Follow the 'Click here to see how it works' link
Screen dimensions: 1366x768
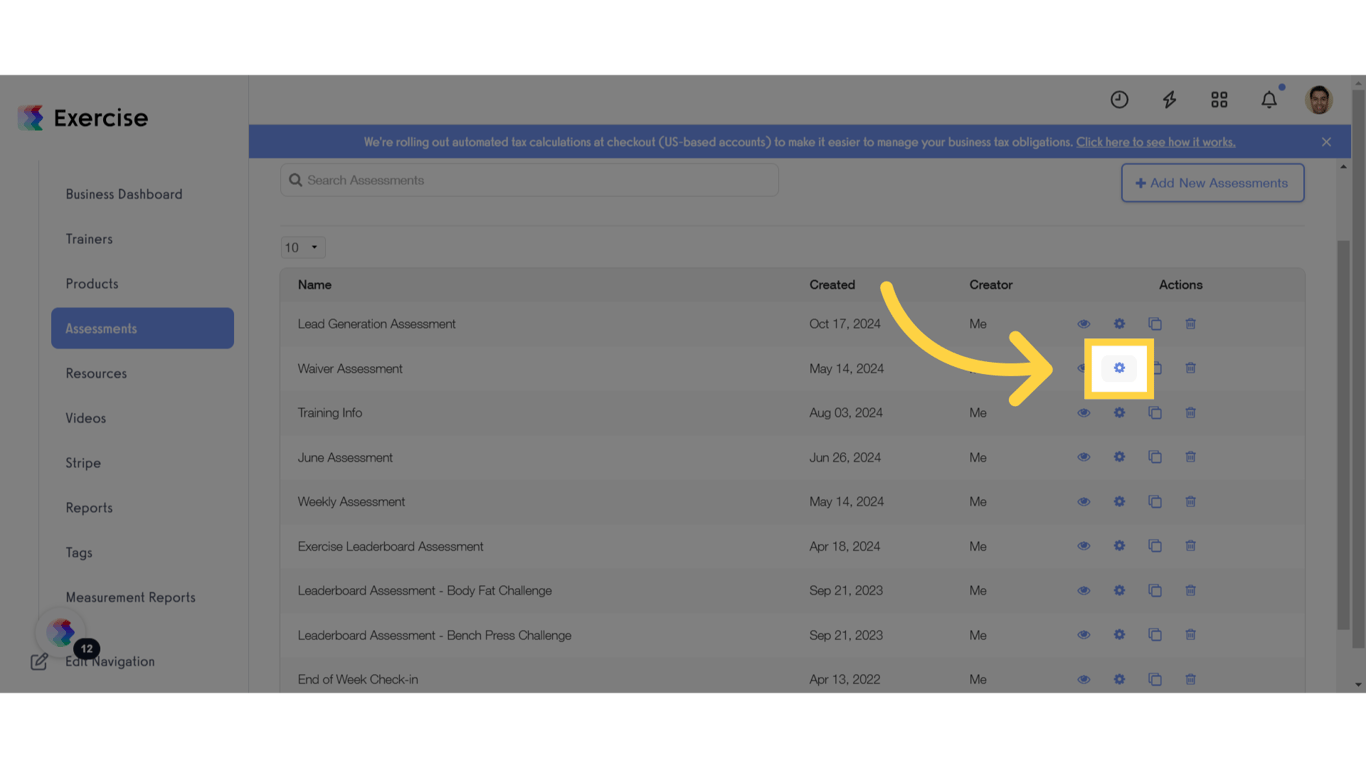[x=1155, y=142]
